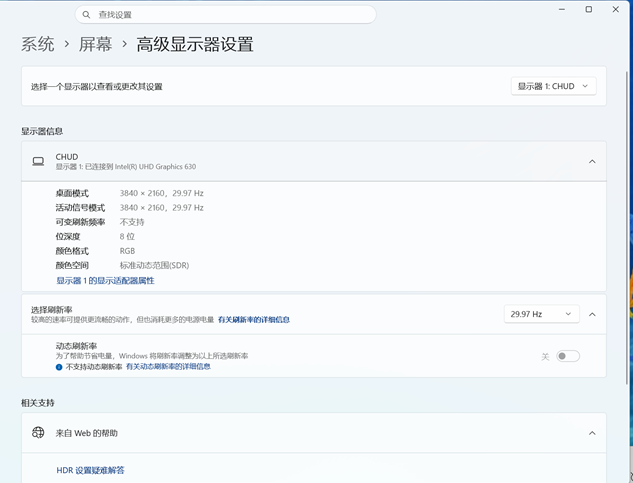This screenshot has height=483, width=633.
Task: Click the globe icon for 来自 Web 的帮助
Action: point(38,433)
